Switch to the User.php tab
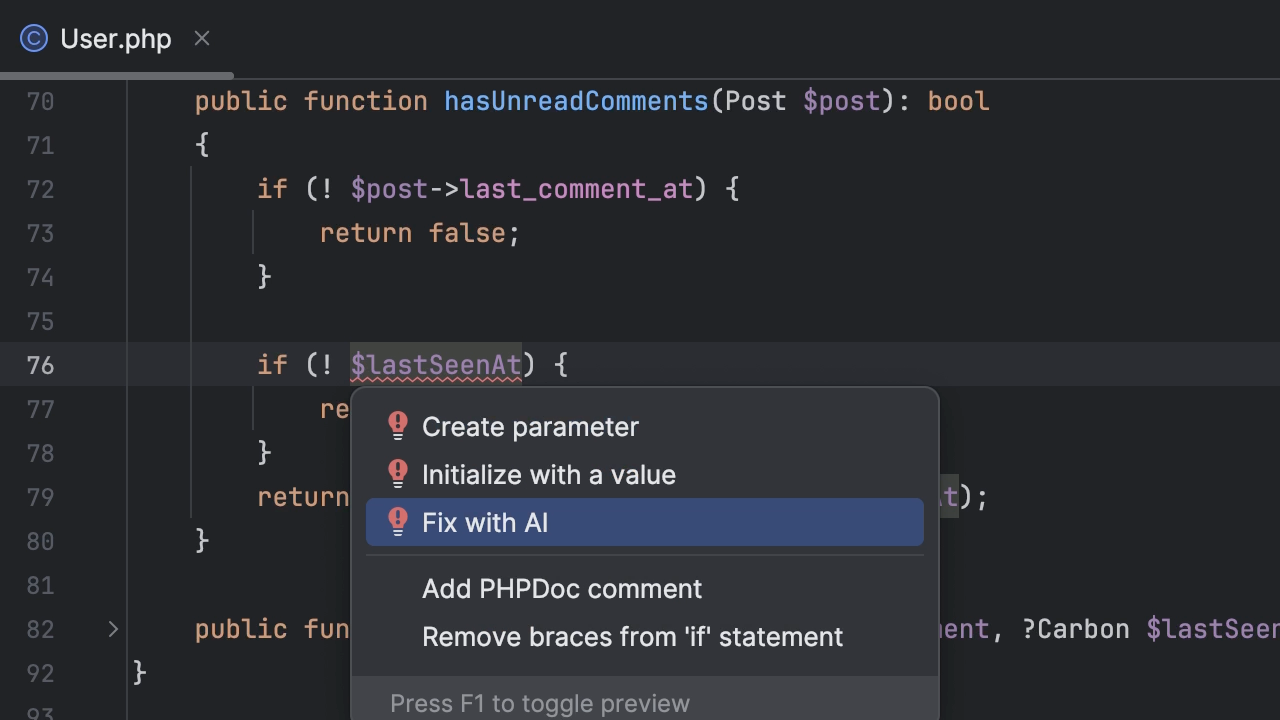Viewport: 1280px width, 720px height. point(116,39)
